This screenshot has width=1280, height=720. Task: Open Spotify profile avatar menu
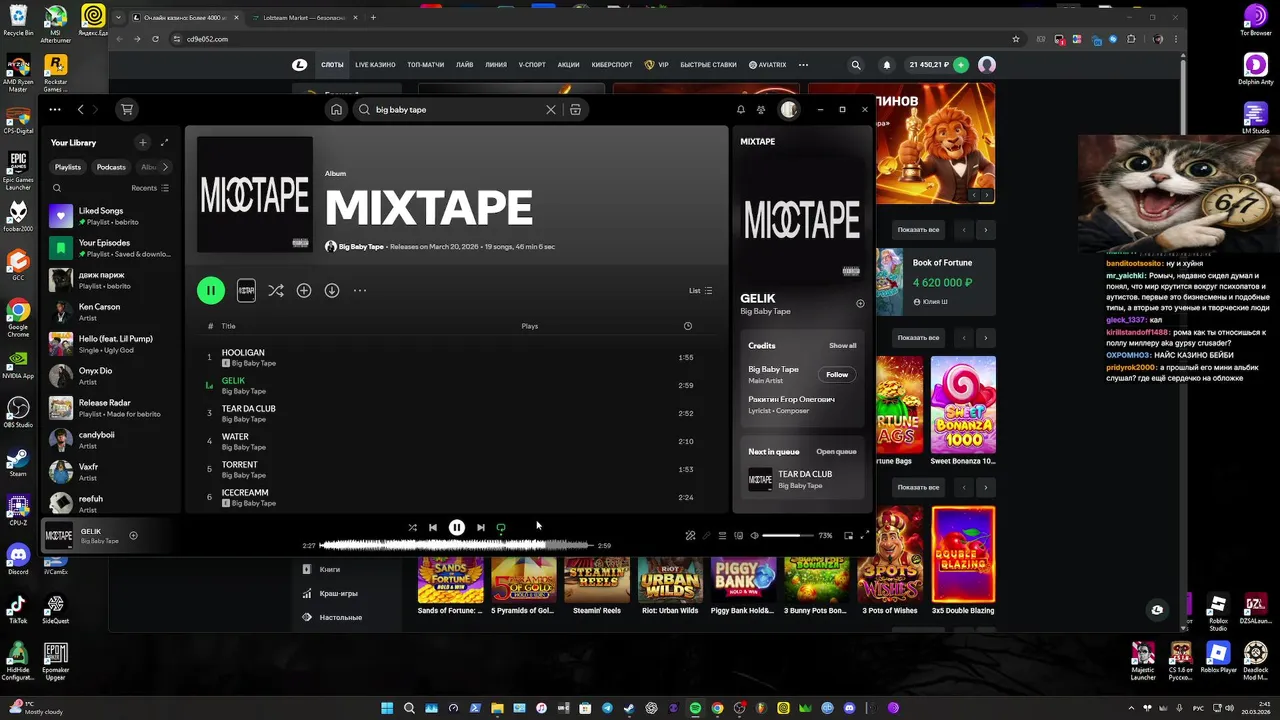[789, 110]
